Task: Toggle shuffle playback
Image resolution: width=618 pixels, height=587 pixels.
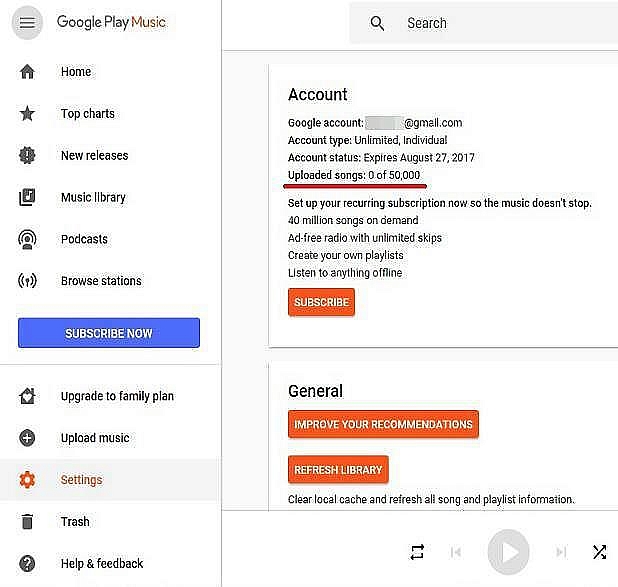Action: [599, 552]
